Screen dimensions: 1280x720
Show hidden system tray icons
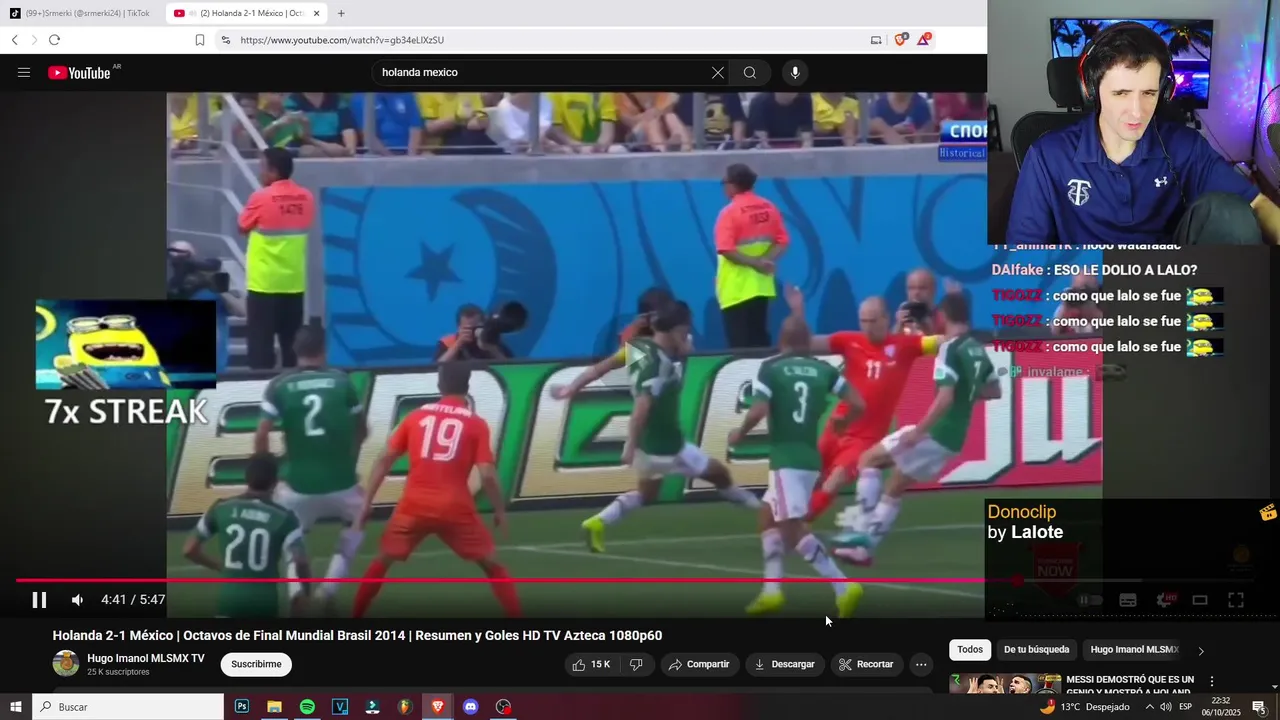(x=1149, y=707)
